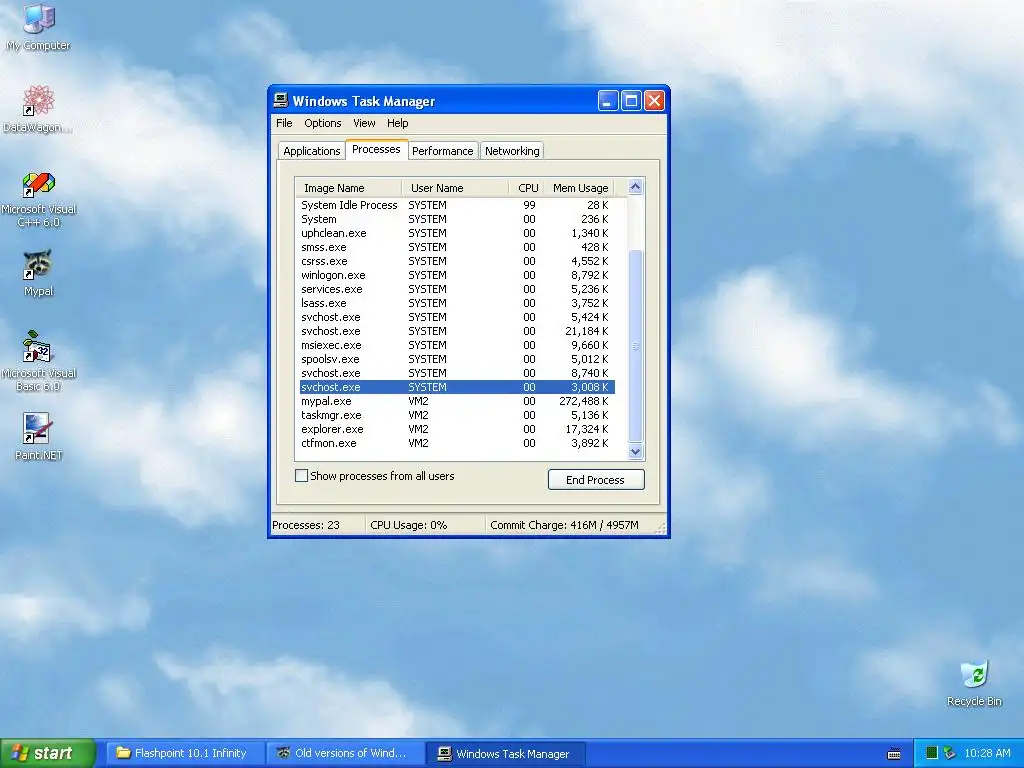
Task: Select the taskmgr.exe process
Action: [x=456, y=415]
